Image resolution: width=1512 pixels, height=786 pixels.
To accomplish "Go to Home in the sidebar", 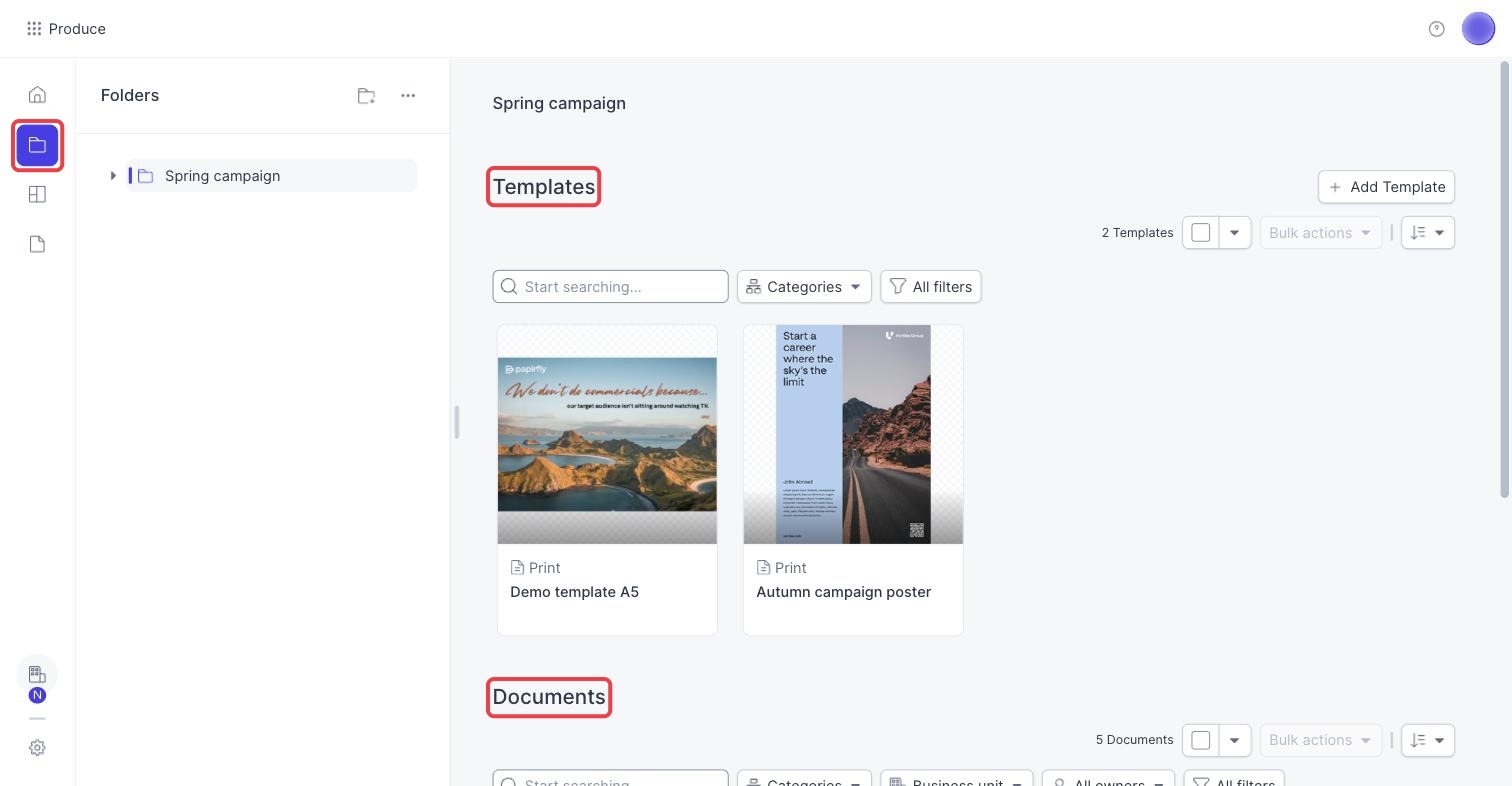I will [x=37, y=95].
